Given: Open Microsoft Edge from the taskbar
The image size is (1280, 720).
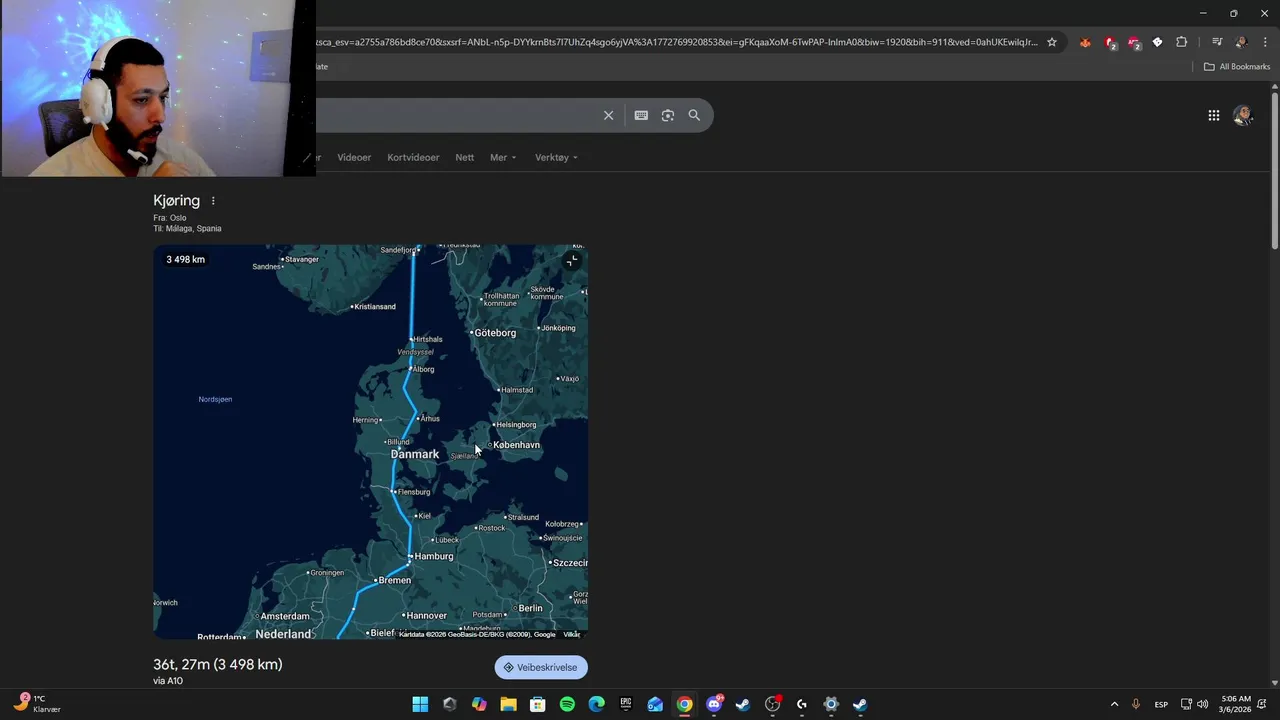Looking at the screenshot, I should 596,704.
